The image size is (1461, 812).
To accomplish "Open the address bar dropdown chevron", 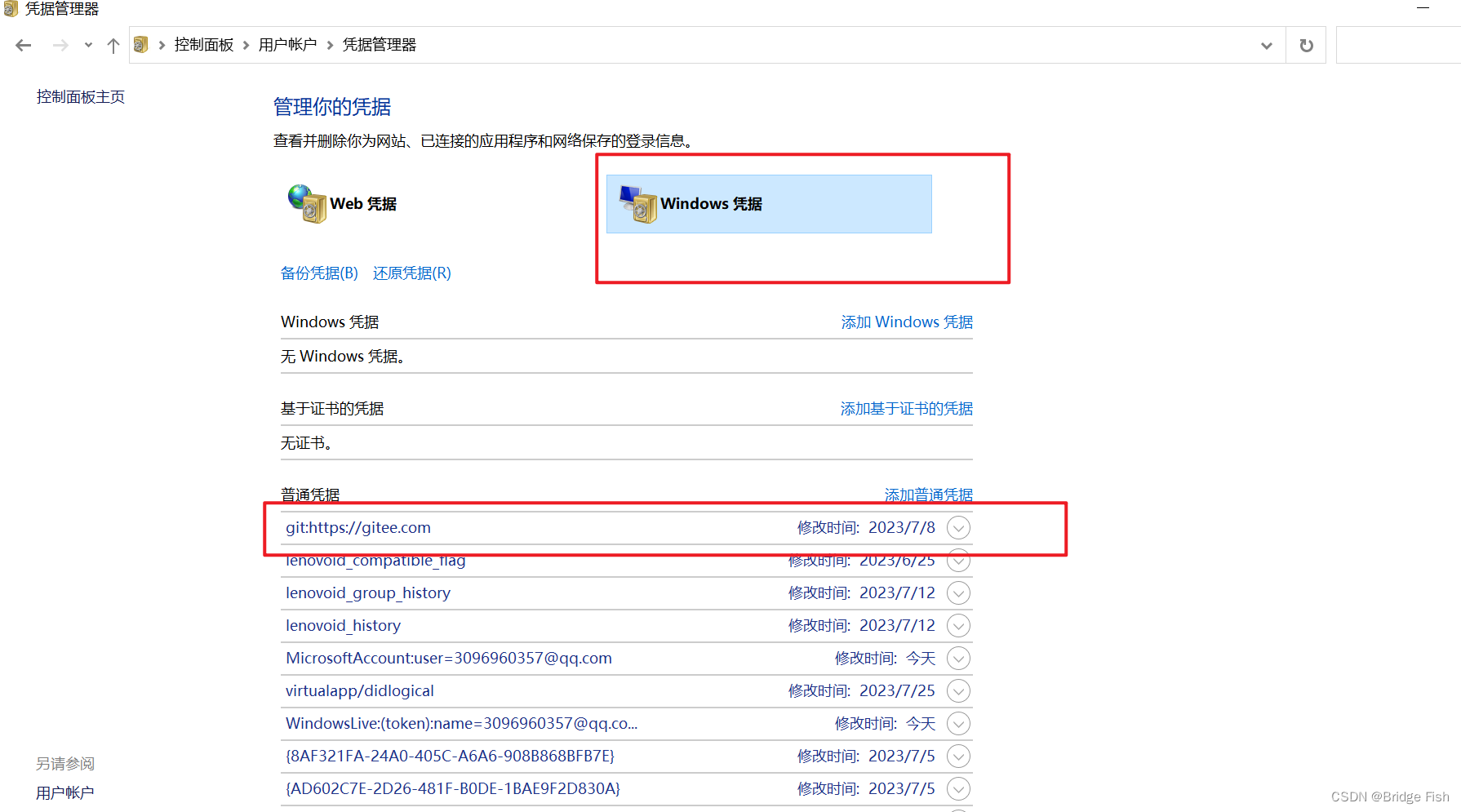I will [x=1266, y=46].
